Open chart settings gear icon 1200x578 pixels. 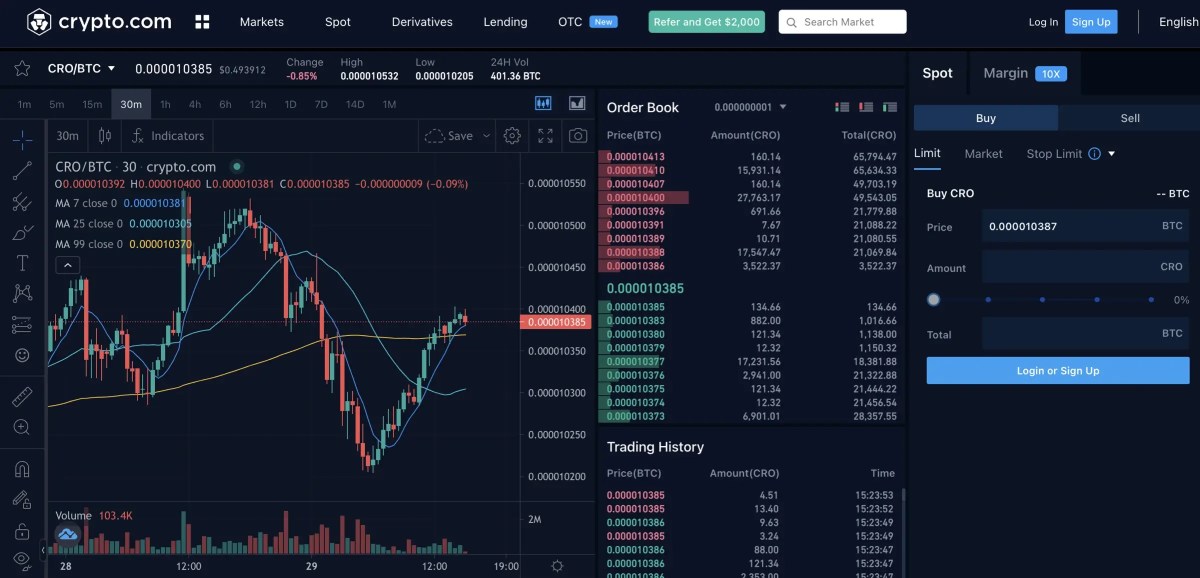tap(512, 136)
